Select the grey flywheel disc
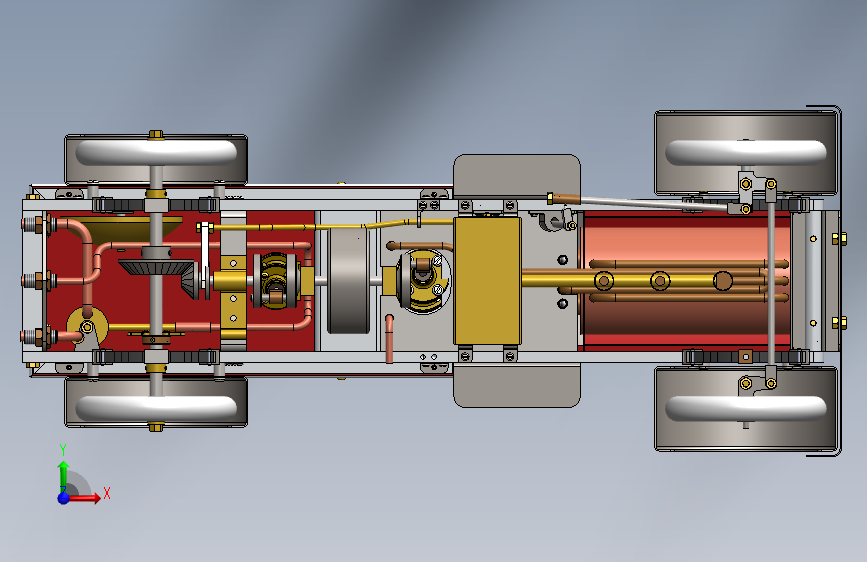867x562 pixels. coord(348,280)
